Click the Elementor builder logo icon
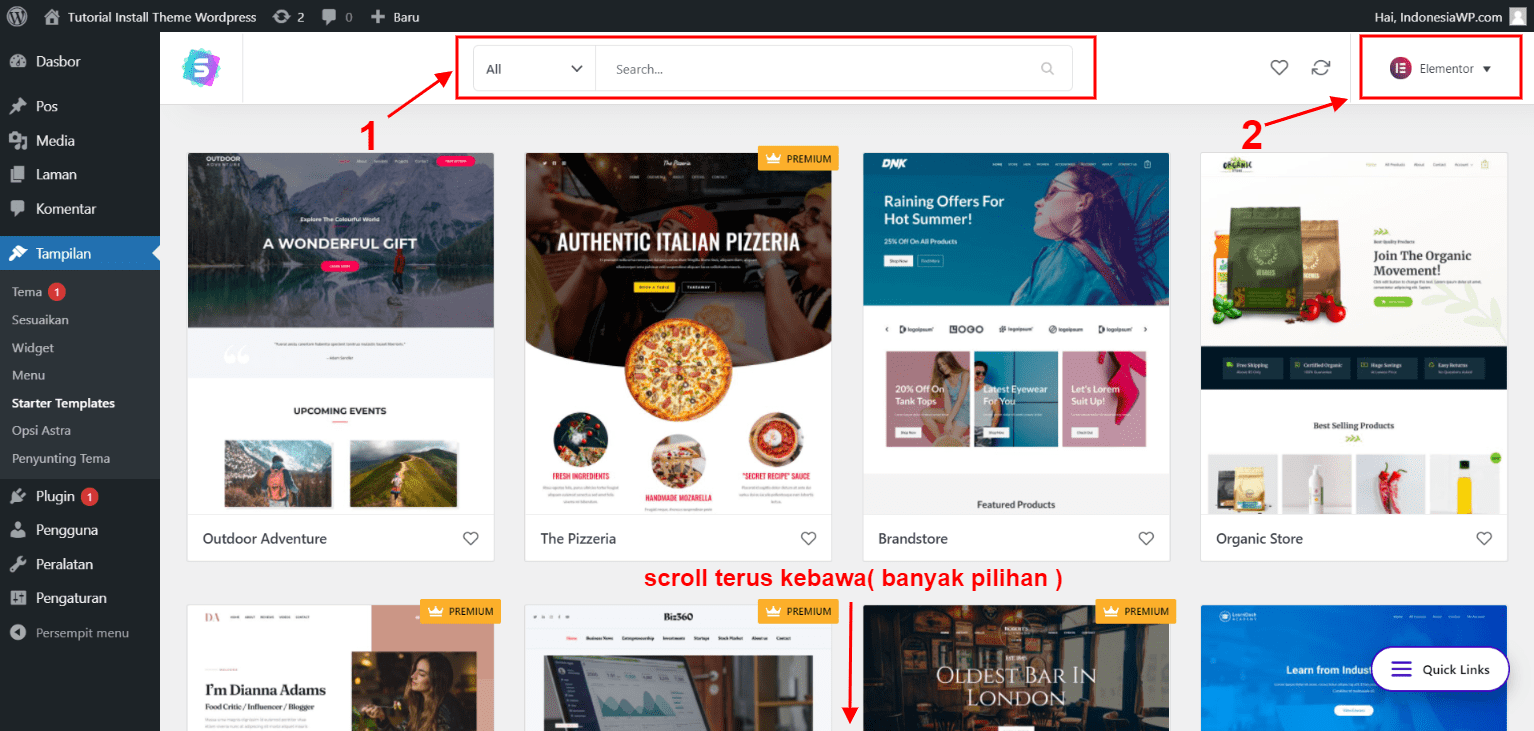1534x731 pixels. point(1400,68)
